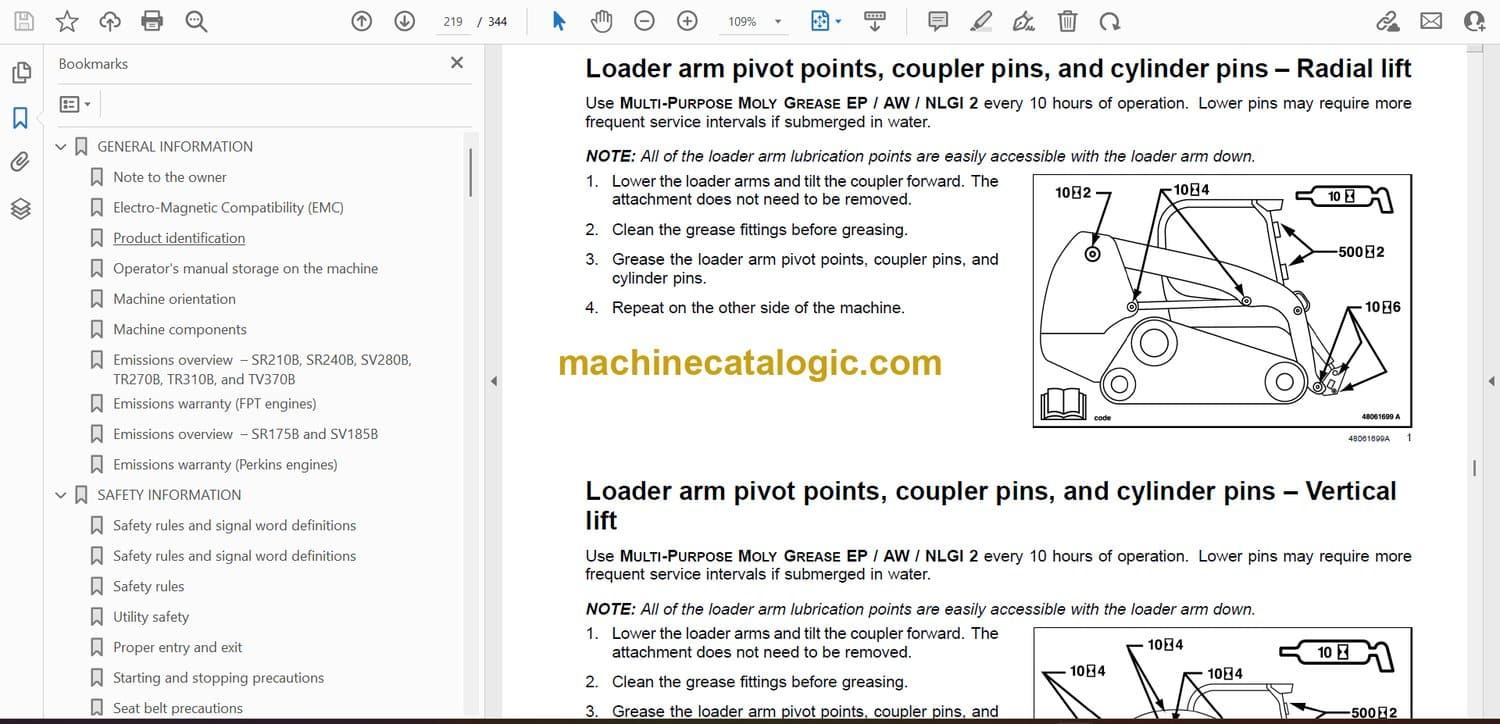Collapse the GENERAL INFORMATION bookmark group
The width and height of the screenshot is (1500, 724).
[x=62, y=147]
